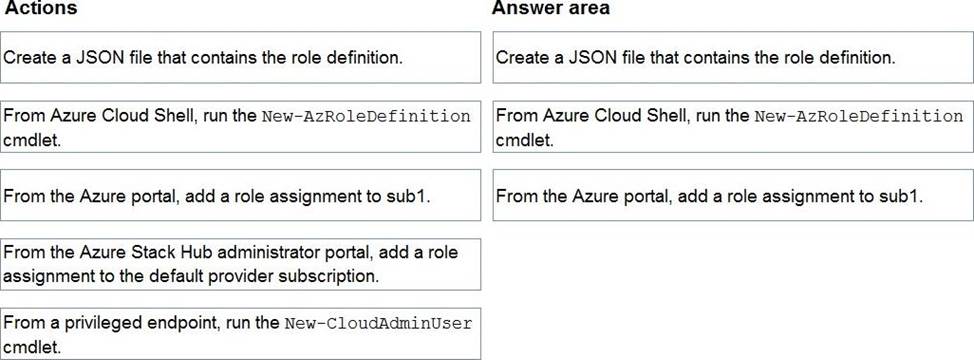The image size is (974, 360).
Task: Click 'JSON' word in the Answer area box
Action: coord(594,58)
